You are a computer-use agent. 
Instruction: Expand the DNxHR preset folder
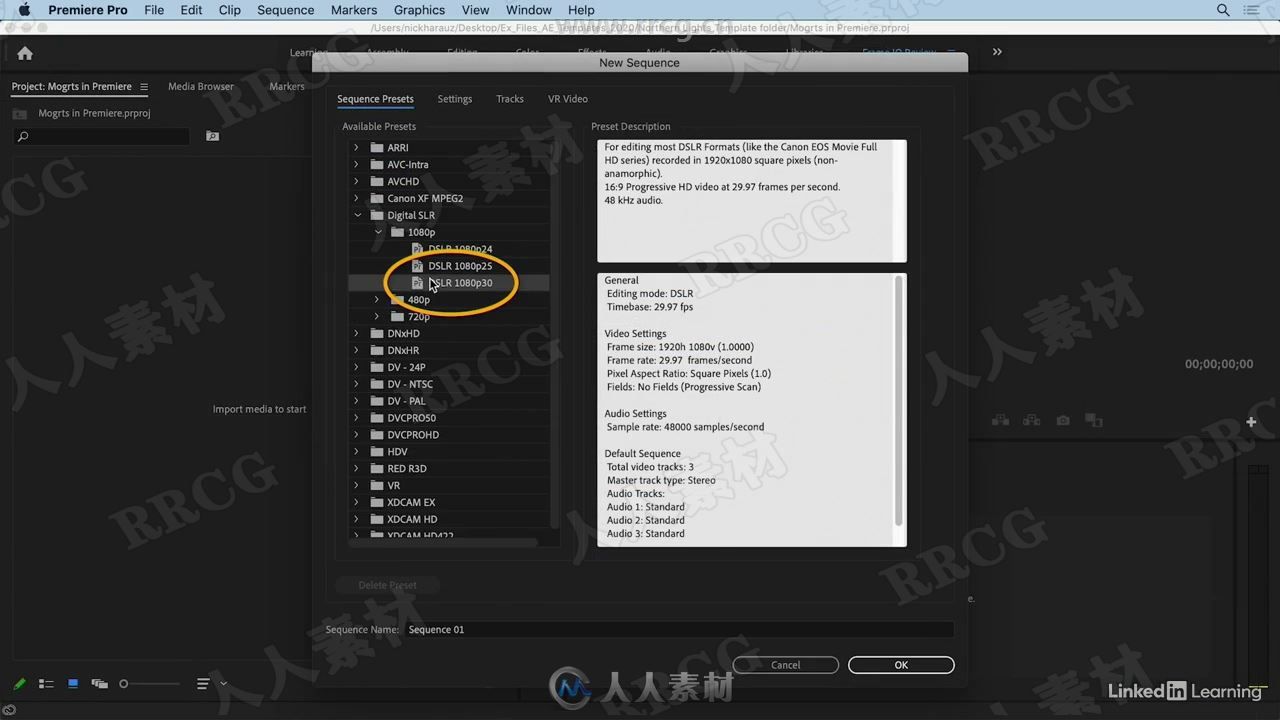coord(356,351)
